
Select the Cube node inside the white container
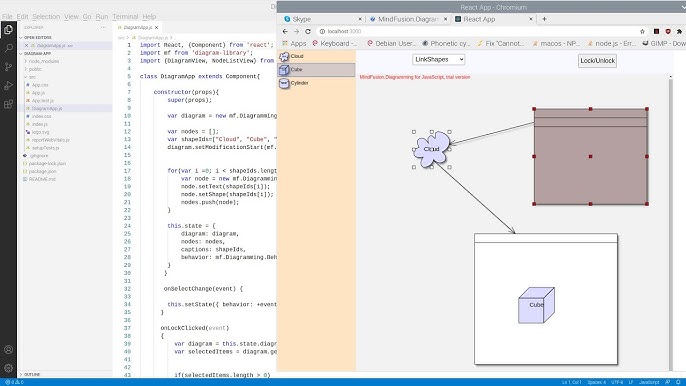(x=536, y=305)
